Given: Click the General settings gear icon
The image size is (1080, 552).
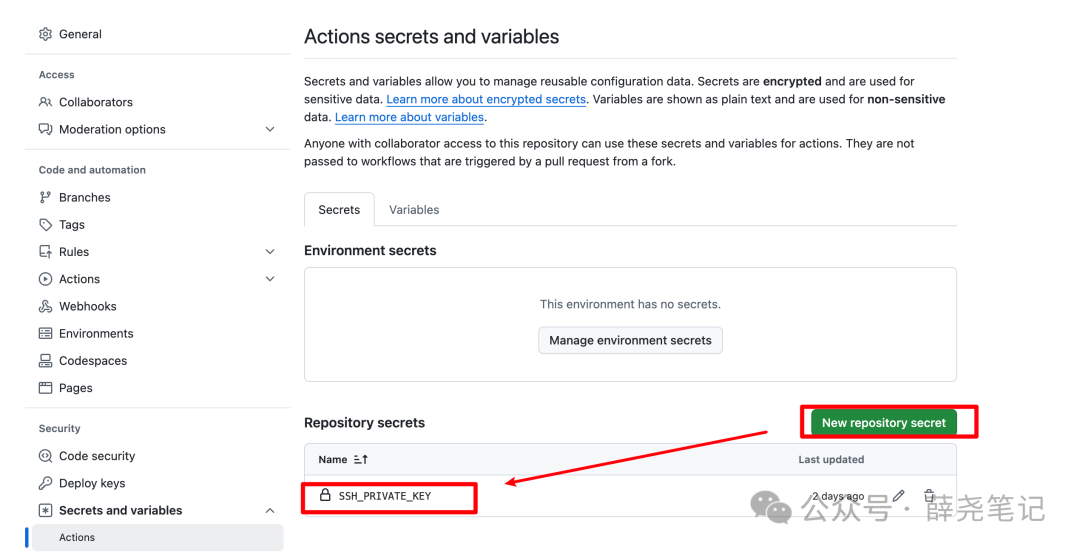Looking at the screenshot, I should (x=45, y=34).
